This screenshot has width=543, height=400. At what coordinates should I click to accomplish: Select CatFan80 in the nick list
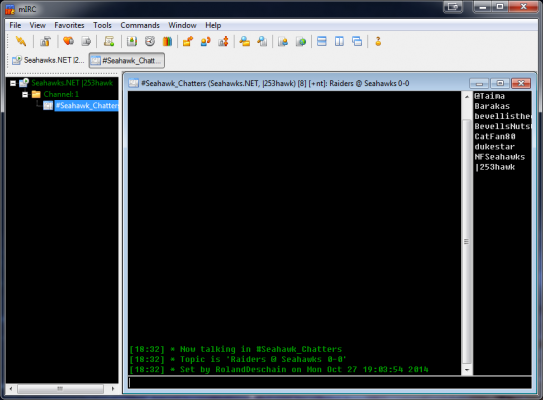pos(495,136)
